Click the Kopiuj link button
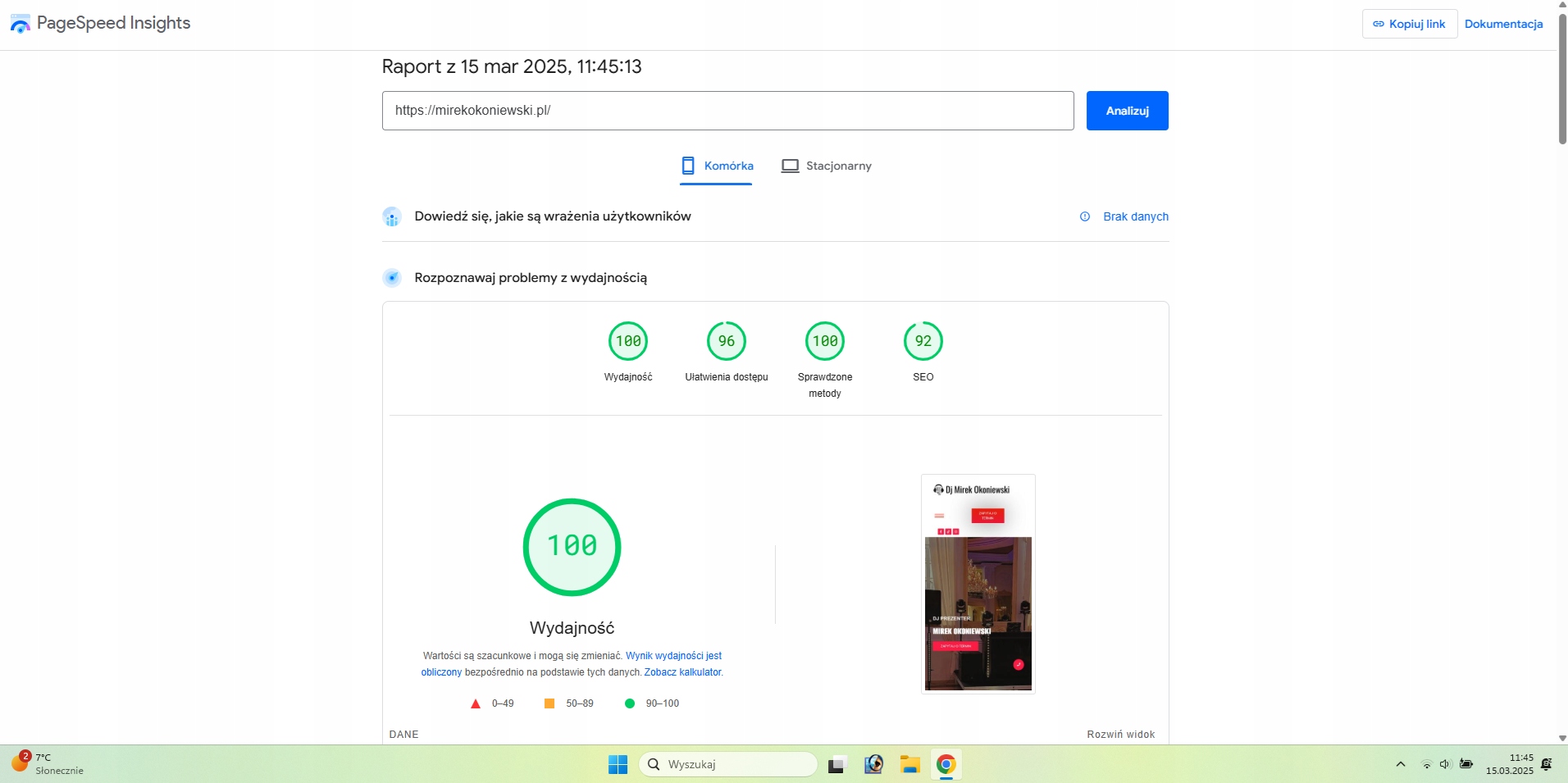The width and height of the screenshot is (1568, 783). (1410, 24)
